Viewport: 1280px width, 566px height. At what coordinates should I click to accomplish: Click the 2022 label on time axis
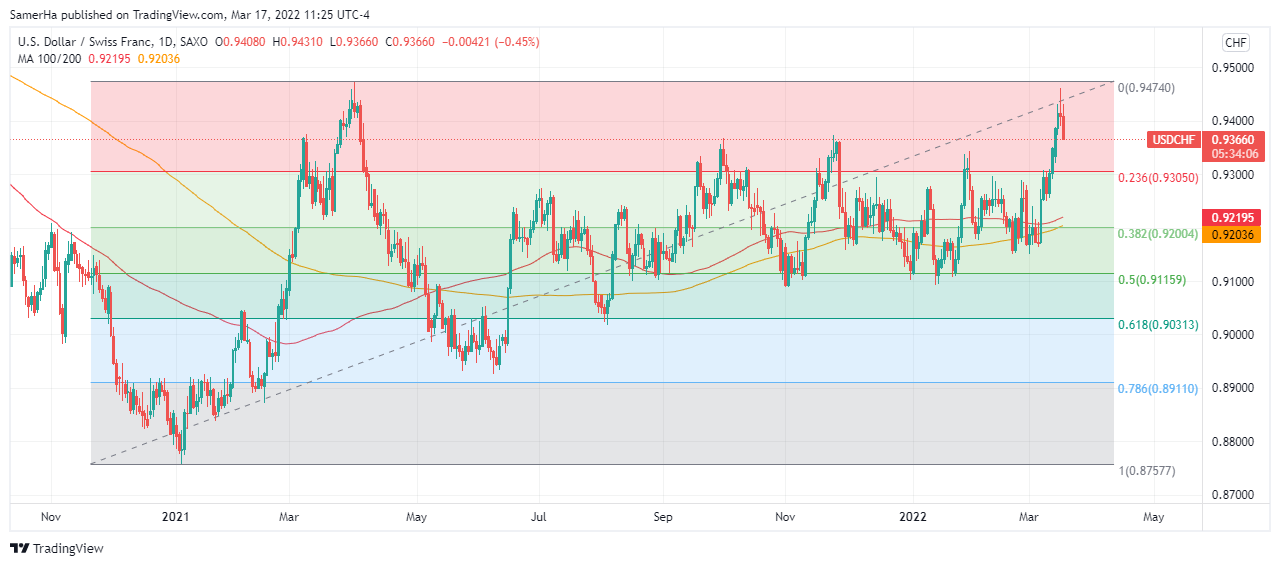[911, 517]
